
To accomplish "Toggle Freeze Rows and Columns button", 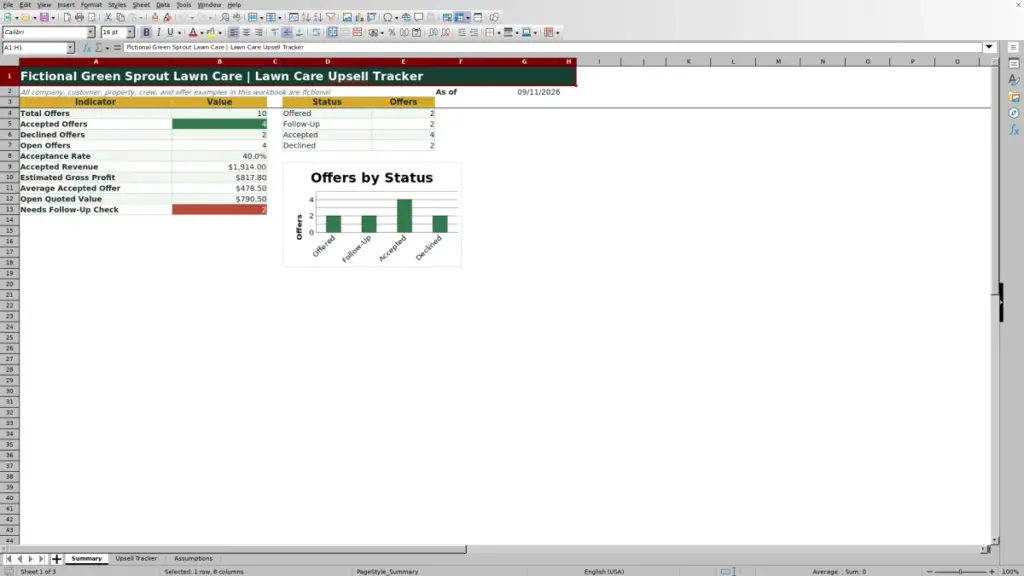I will pos(460,18).
